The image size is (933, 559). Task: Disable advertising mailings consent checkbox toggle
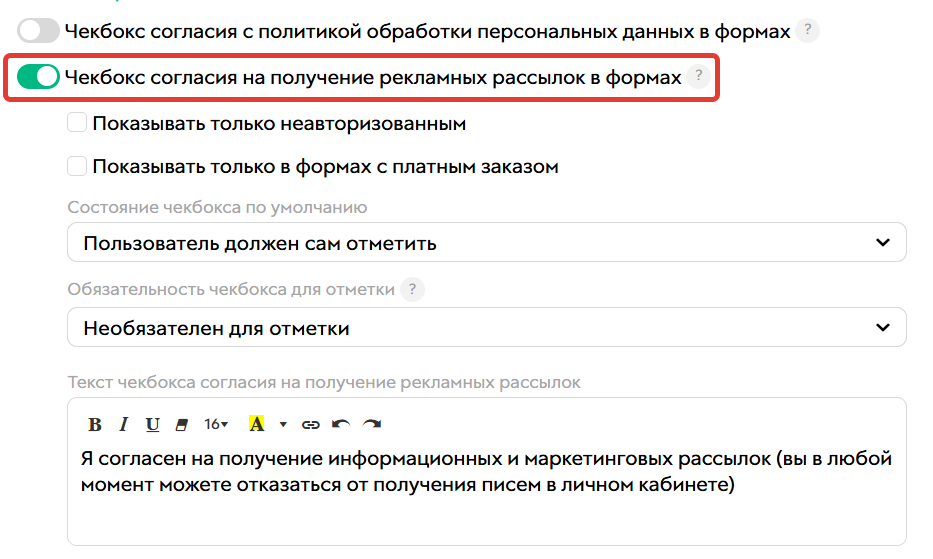(38, 77)
